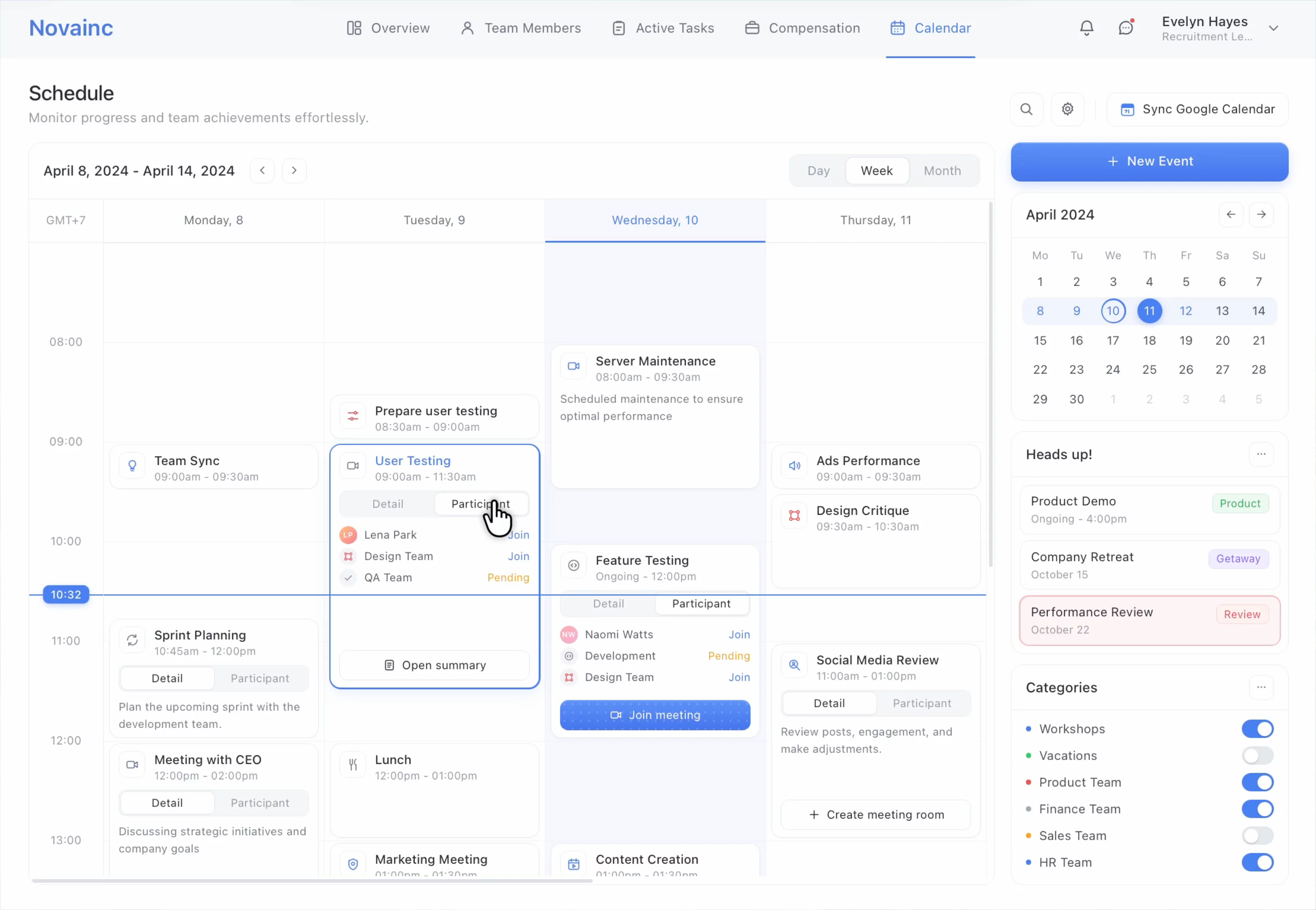Click the User Testing video camera icon
Image resolution: width=1316 pixels, height=910 pixels.
pyautogui.click(x=353, y=466)
